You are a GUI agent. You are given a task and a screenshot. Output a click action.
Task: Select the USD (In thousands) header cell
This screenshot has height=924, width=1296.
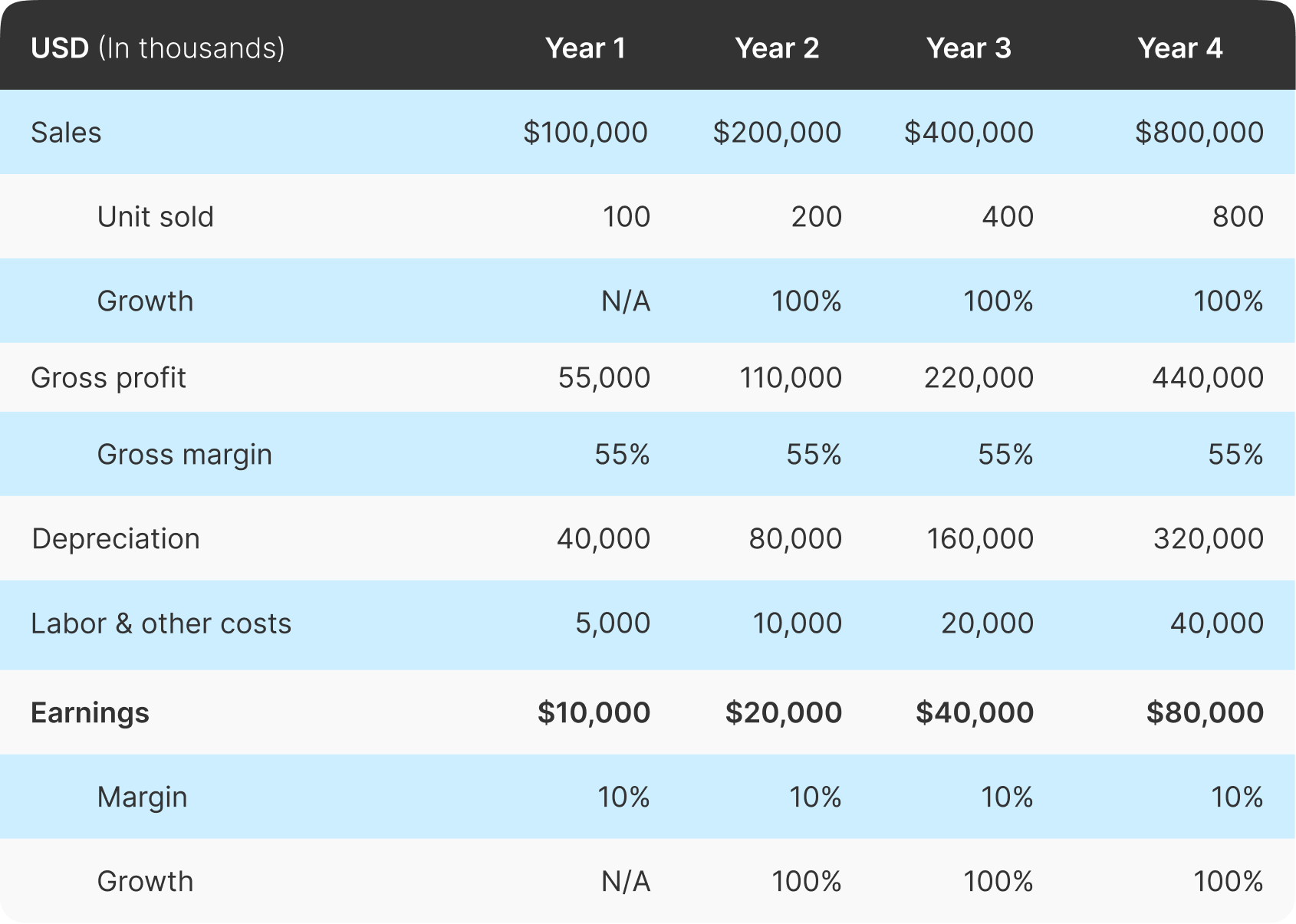click(x=158, y=48)
